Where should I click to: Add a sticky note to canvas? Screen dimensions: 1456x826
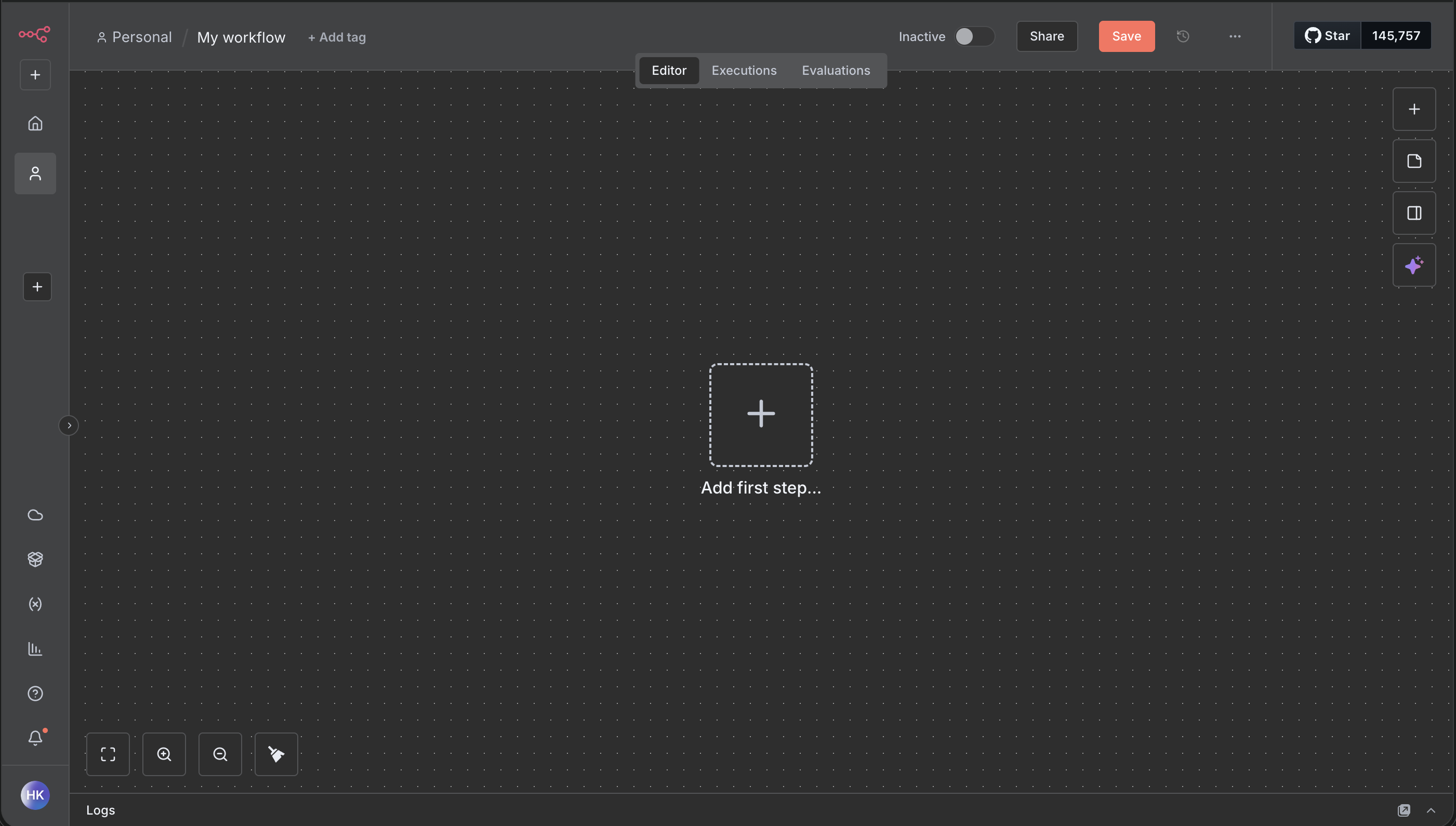tap(1414, 161)
